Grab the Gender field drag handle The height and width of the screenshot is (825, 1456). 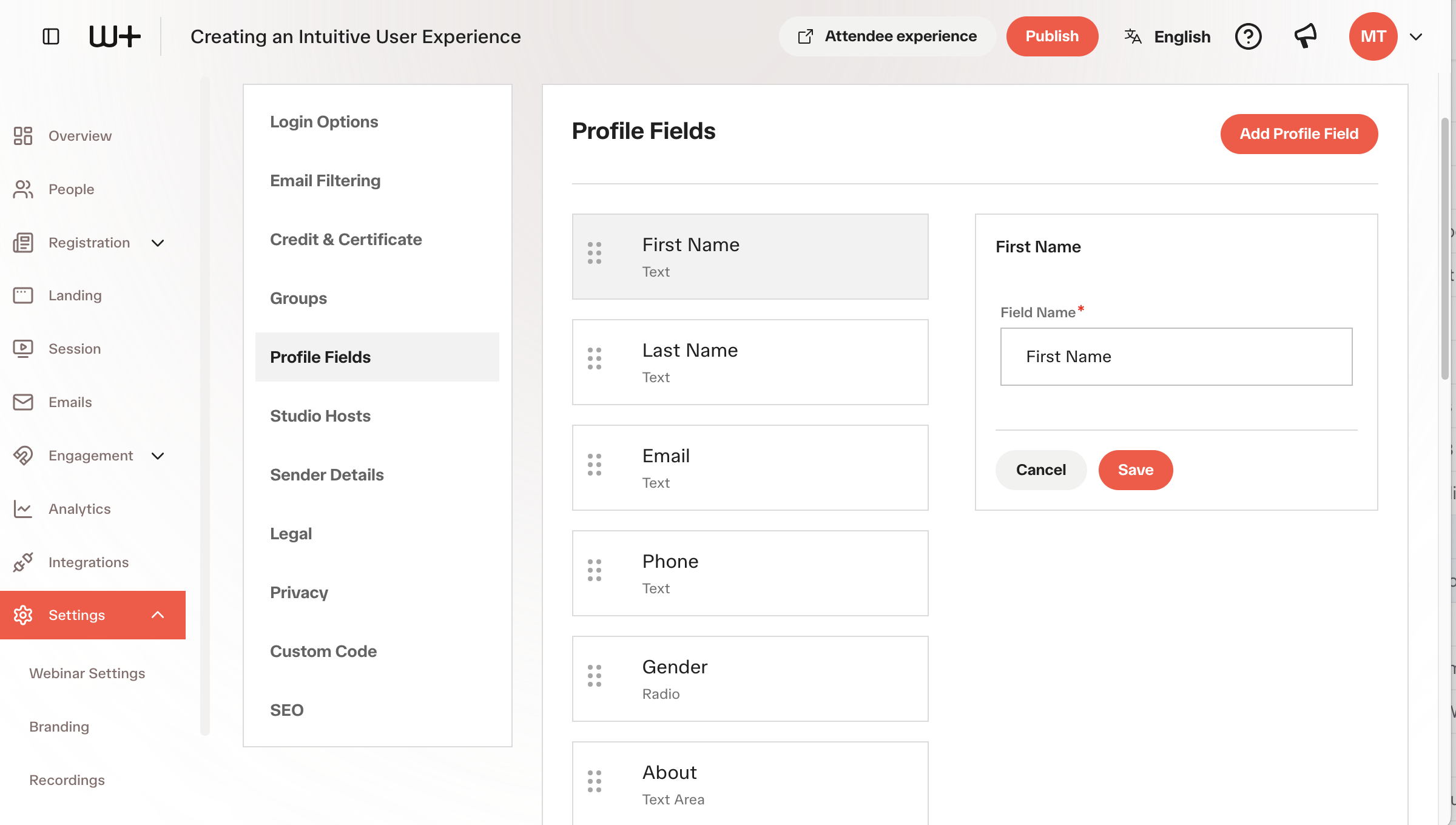pyautogui.click(x=595, y=675)
